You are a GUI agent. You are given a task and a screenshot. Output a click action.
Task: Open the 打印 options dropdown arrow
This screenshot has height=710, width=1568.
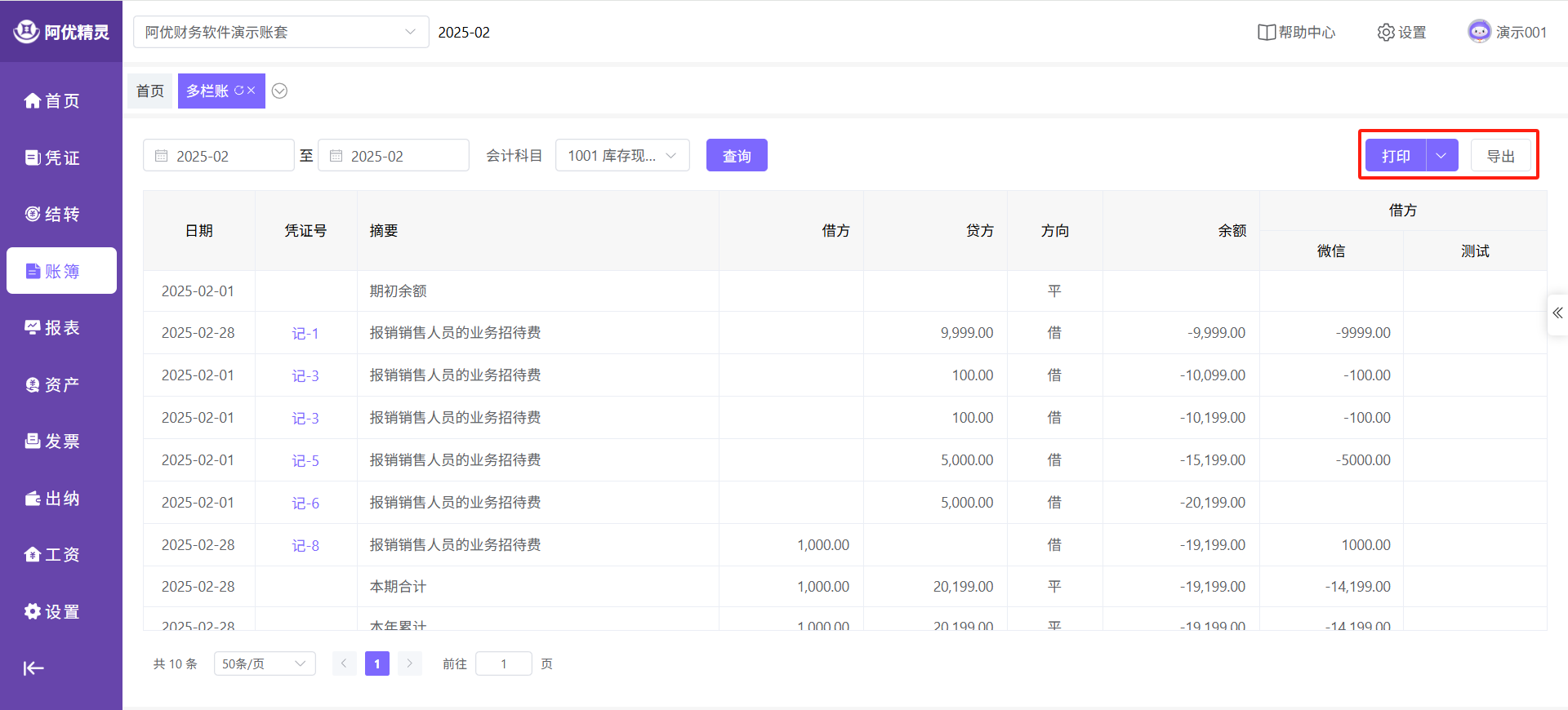pos(1441,156)
